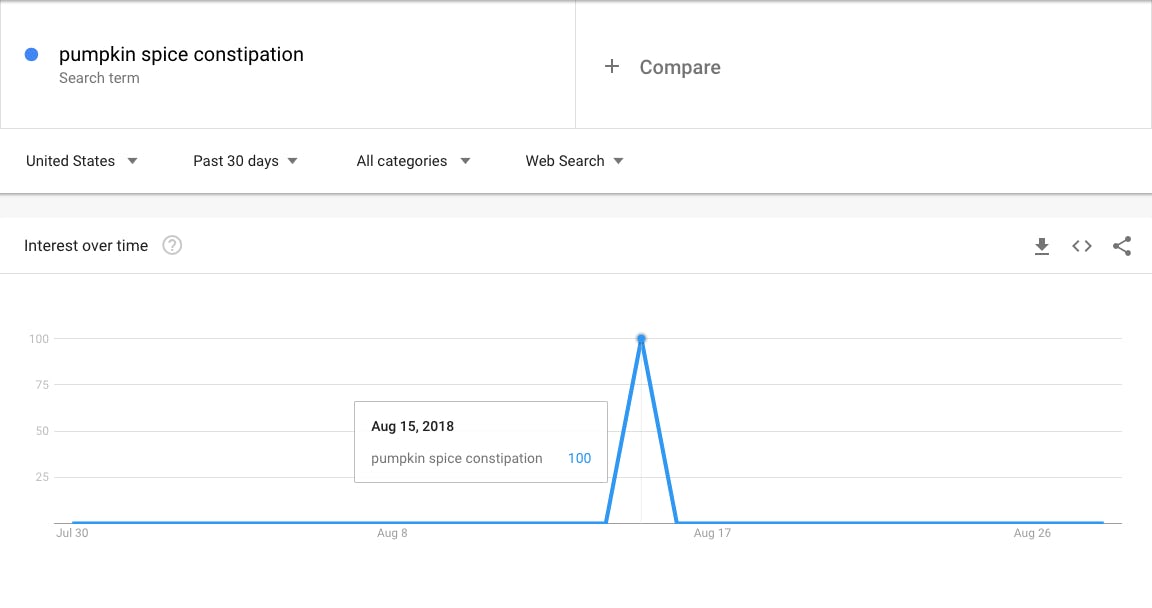Open the Past 30 days time range dropdown
The height and width of the screenshot is (608, 1152).
(246, 161)
